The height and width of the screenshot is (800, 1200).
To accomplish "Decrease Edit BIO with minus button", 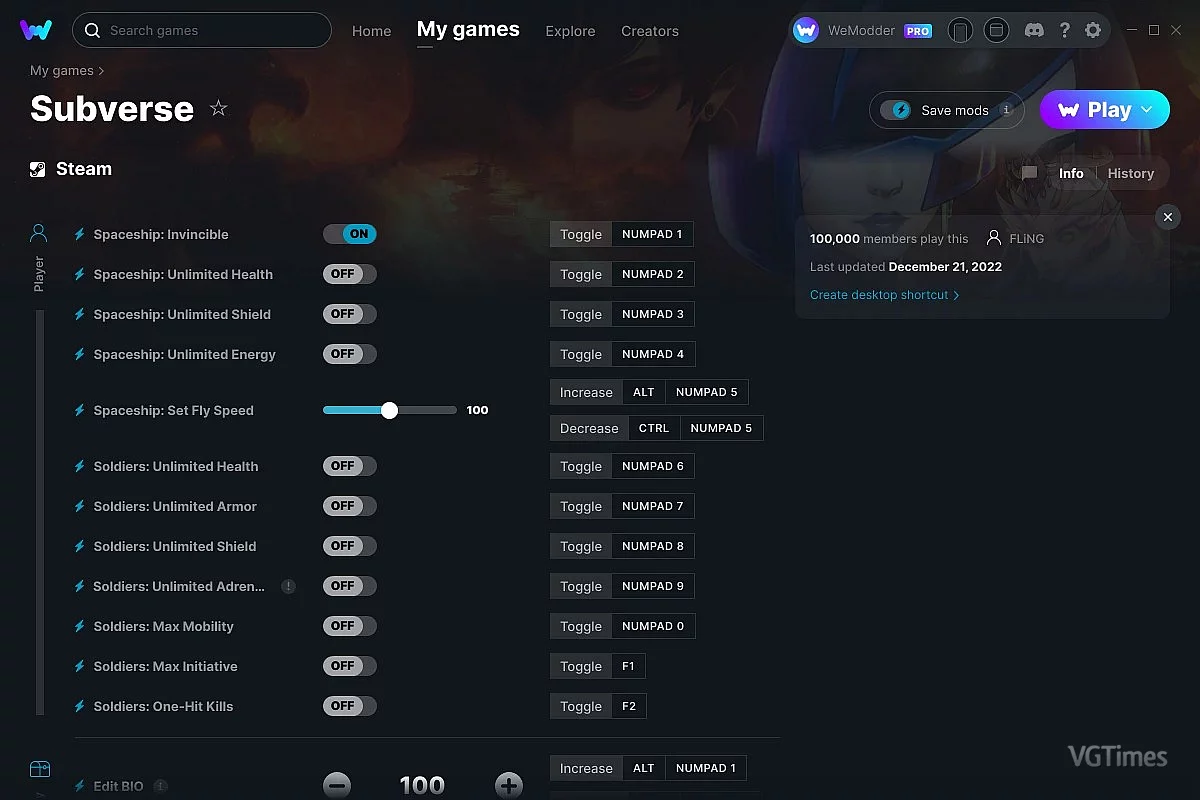I will pyautogui.click(x=337, y=785).
